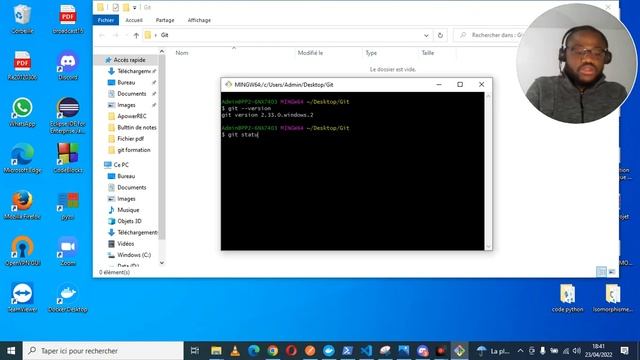Open the Docker Desktop shortcut
This screenshot has height=360, width=640.
[68, 298]
